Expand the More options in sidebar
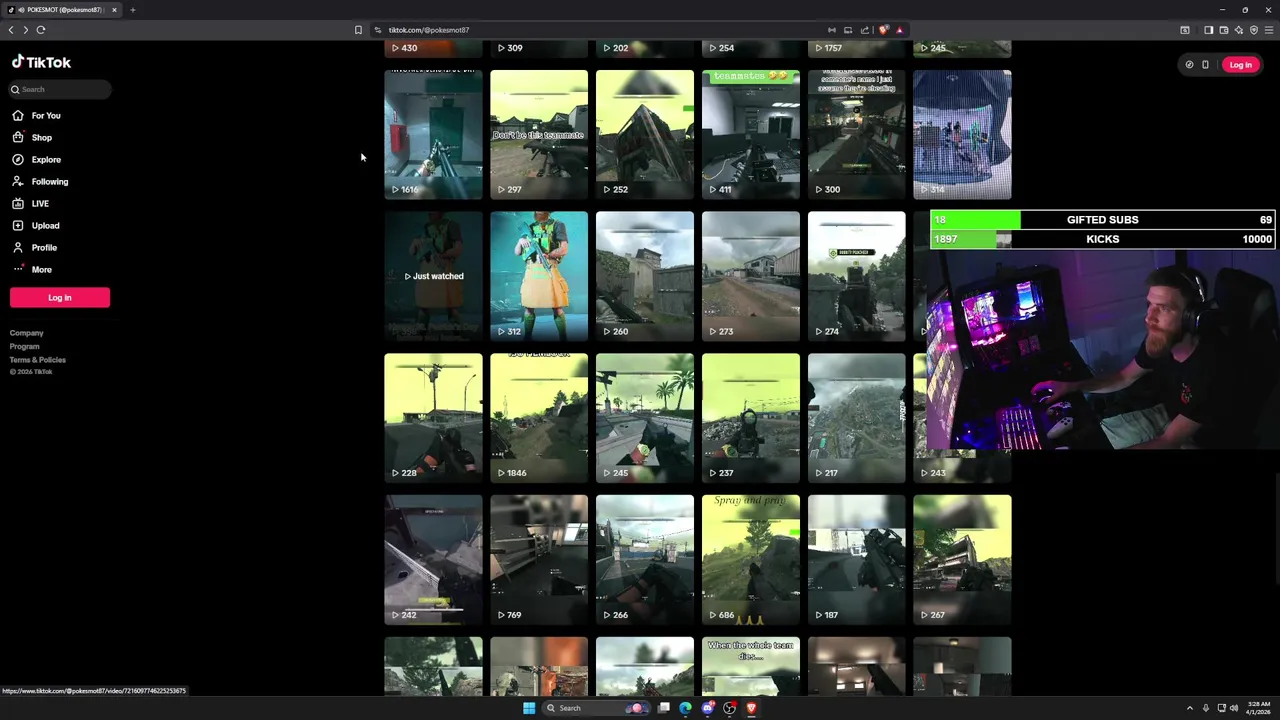Viewport: 1280px width, 720px height. tap(32, 270)
